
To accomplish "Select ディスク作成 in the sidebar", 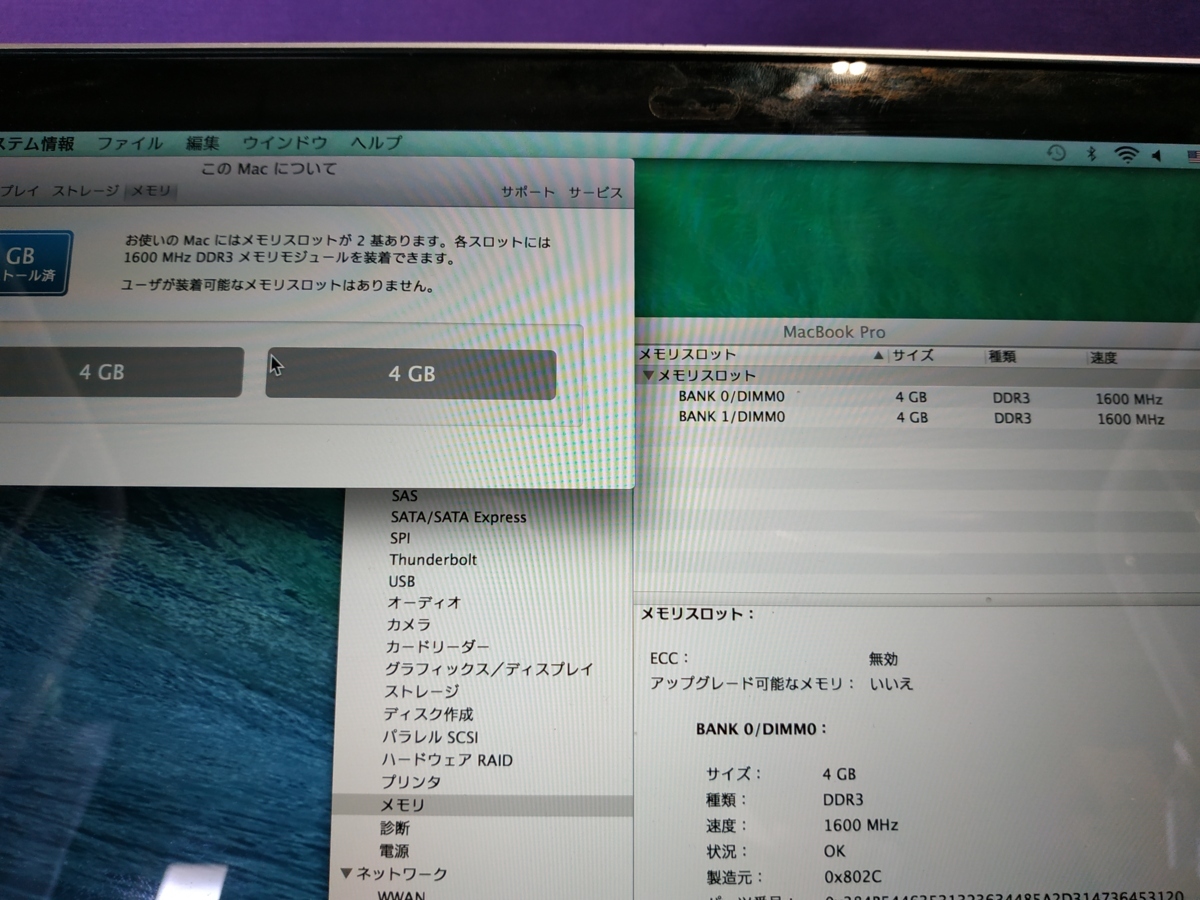I will [429, 714].
